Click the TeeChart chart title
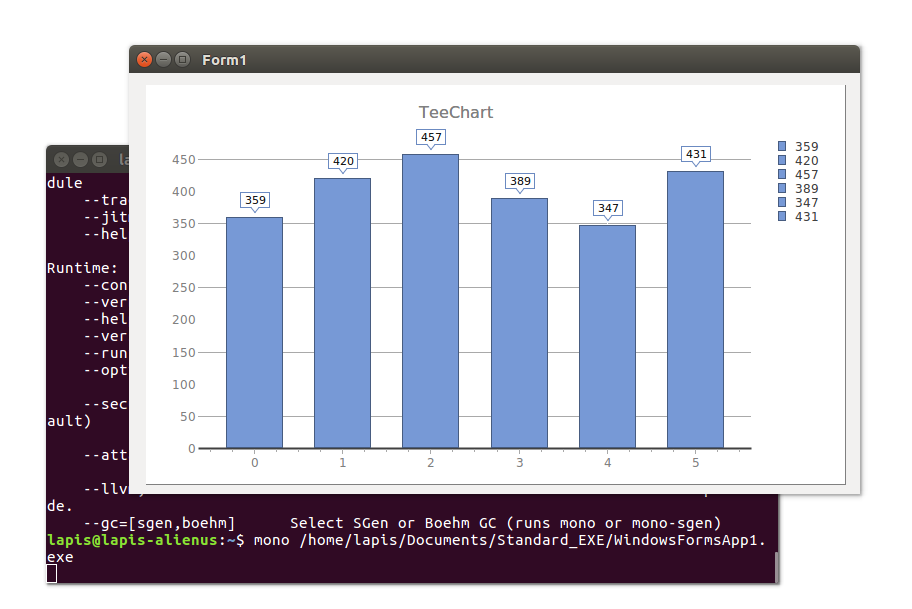 click(456, 112)
